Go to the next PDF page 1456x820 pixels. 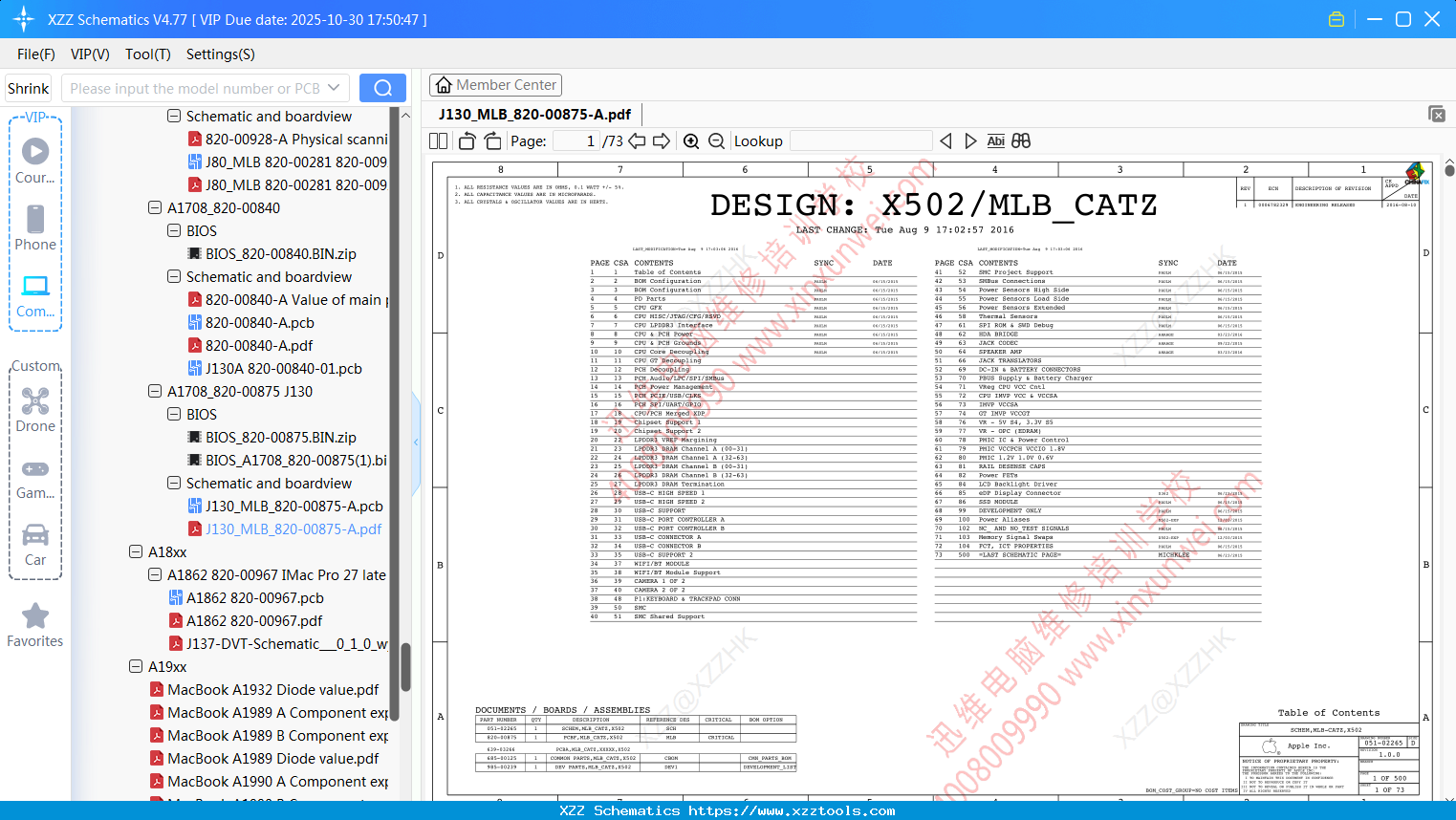click(662, 141)
